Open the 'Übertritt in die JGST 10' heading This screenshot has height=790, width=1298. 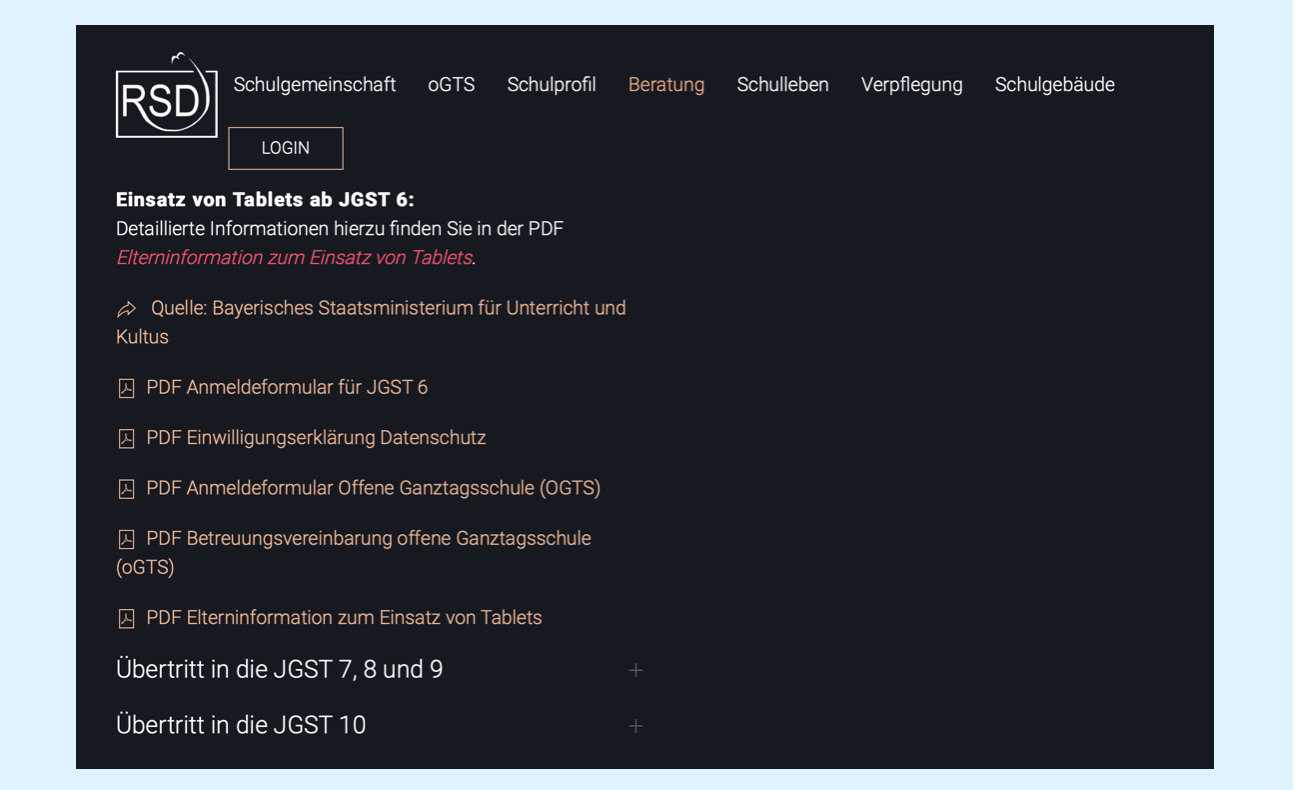coord(241,725)
